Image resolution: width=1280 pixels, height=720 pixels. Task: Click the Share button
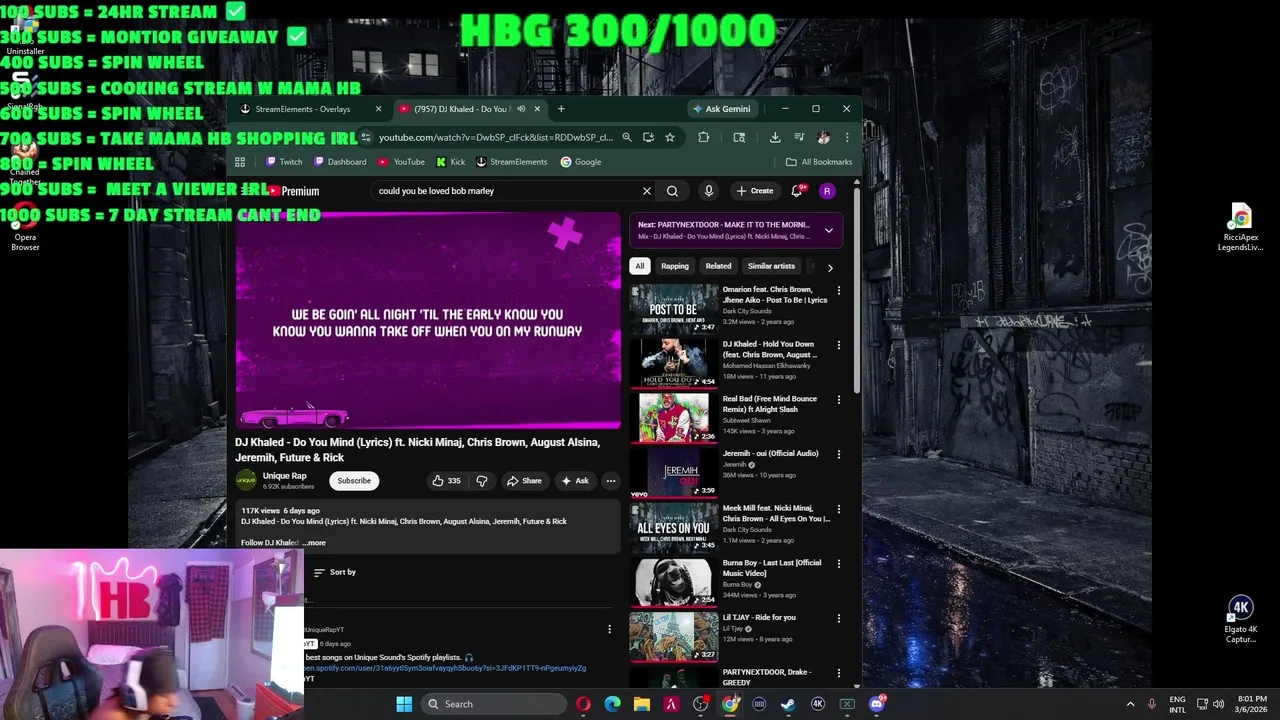point(523,481)
